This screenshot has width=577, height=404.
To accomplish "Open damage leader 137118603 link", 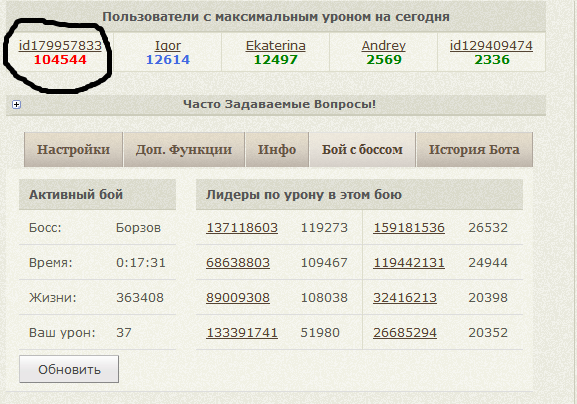I will tap(242, 228).
